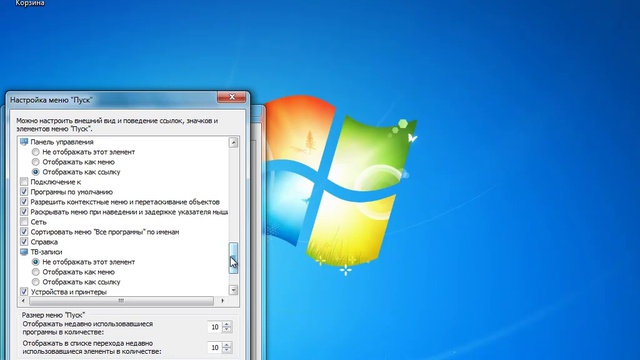
Task: Click the list's scroll down arrow
Action: coord(233,290)
